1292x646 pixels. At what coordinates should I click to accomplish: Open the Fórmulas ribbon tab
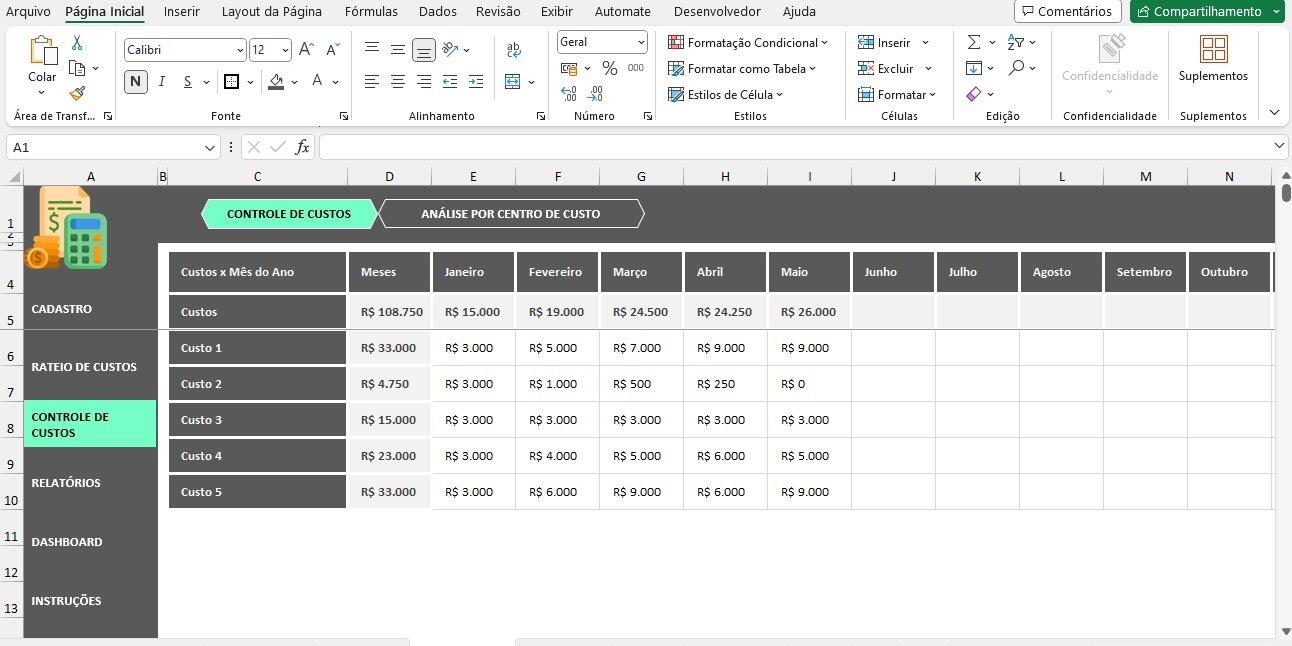coord(371,12)
